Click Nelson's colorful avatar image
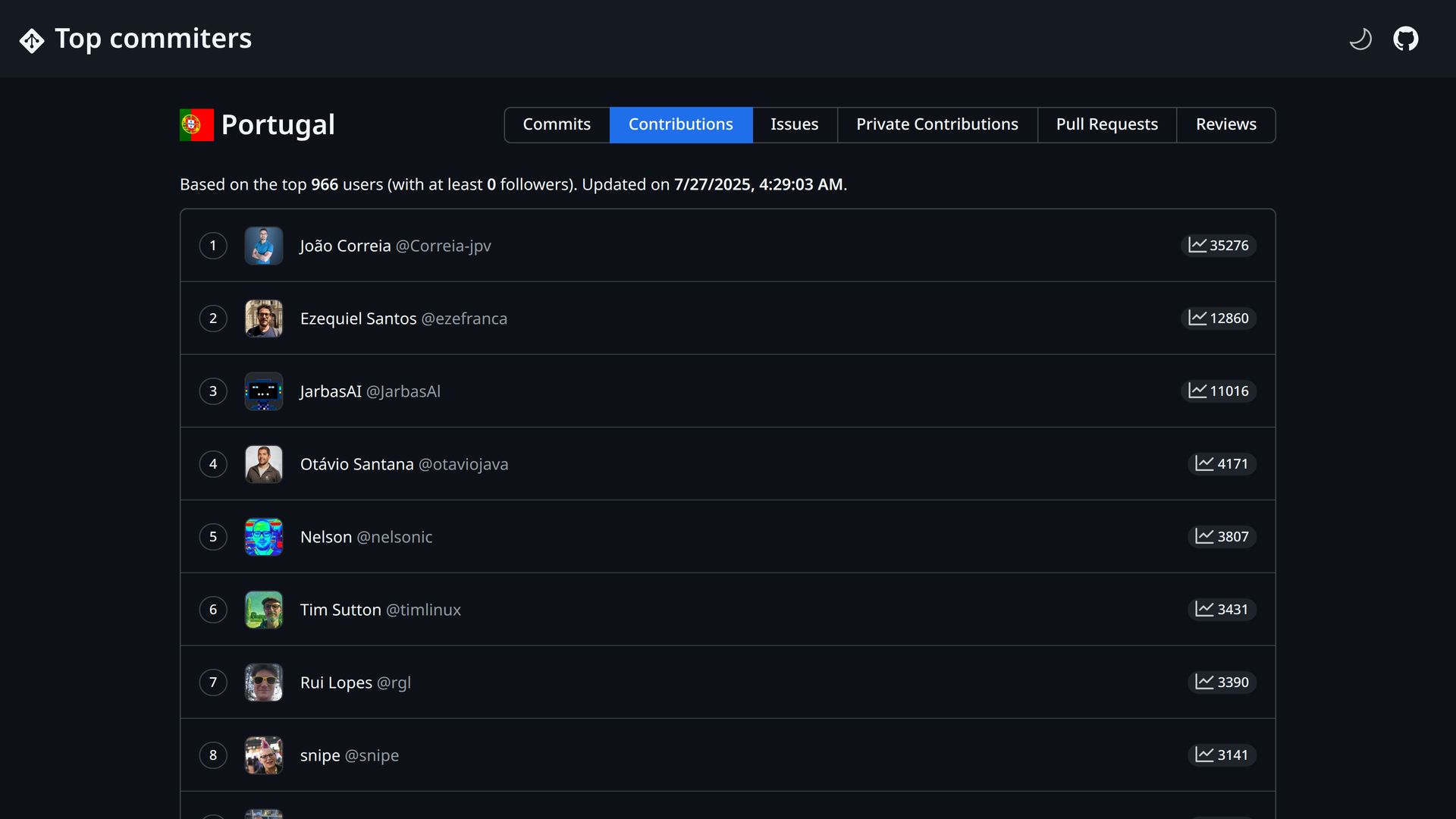The image size is (1456, 819). point(264,537)
